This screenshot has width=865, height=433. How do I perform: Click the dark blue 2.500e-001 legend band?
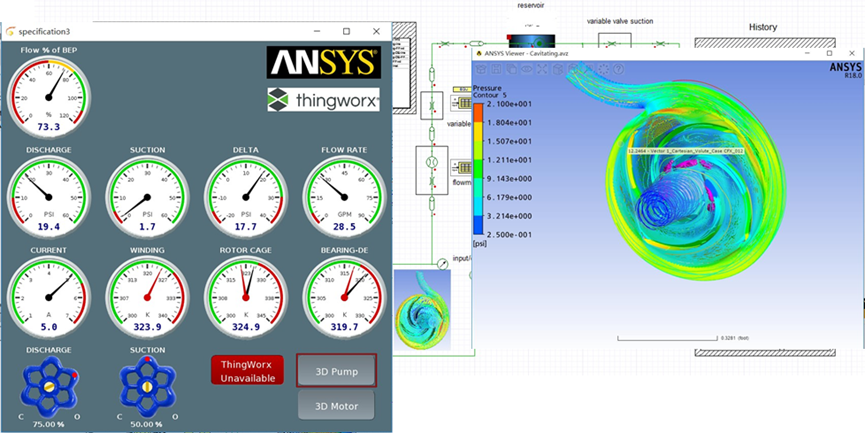(x=478, y=225)
